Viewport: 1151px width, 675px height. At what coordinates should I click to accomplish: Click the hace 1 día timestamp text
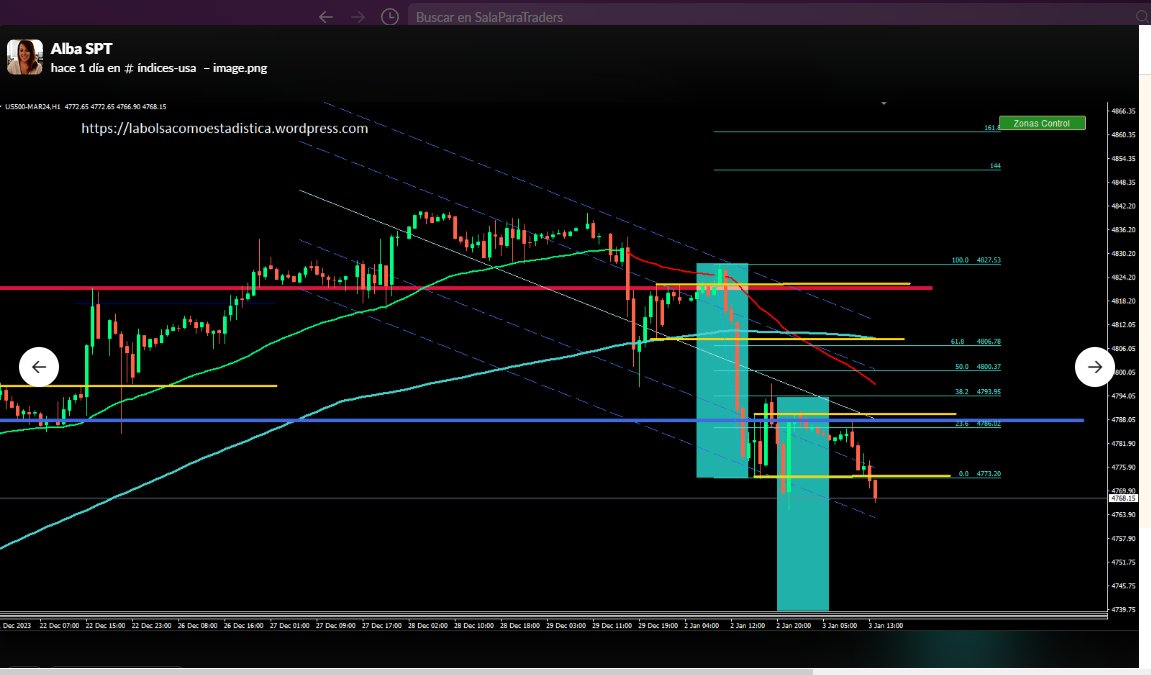coord(77,68)
